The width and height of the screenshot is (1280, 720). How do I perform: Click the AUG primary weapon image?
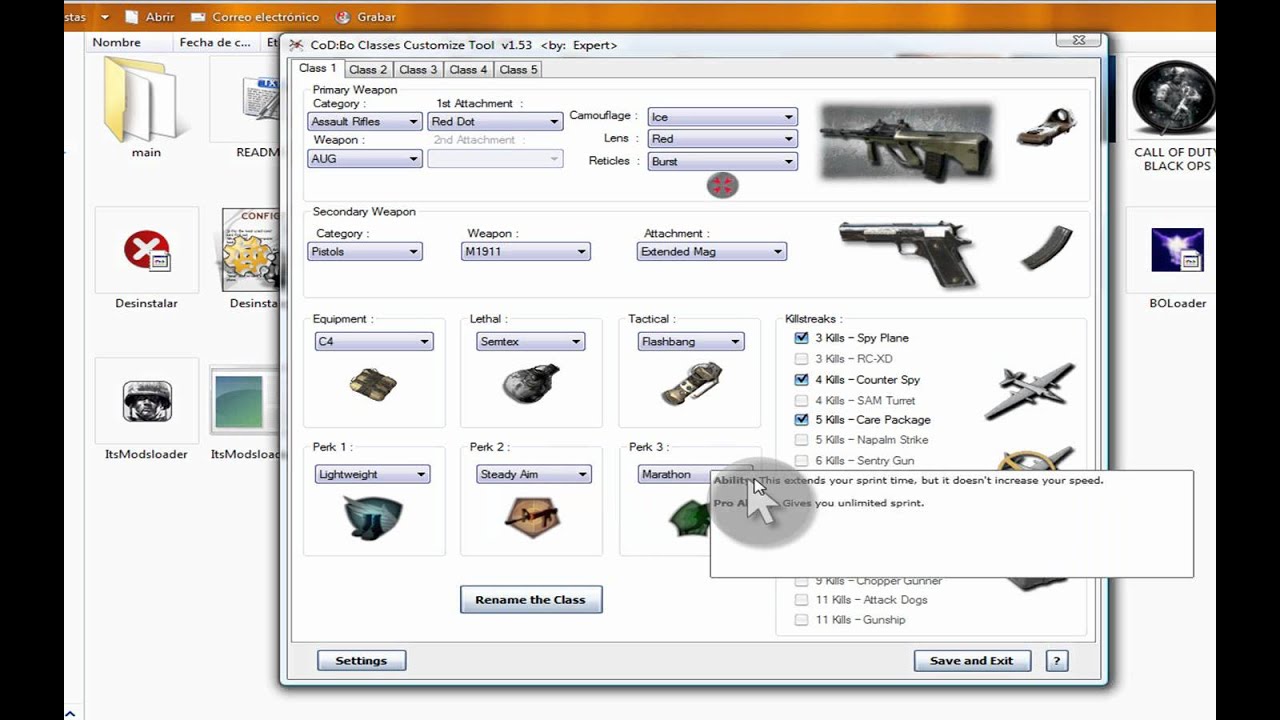pos(907,143)
